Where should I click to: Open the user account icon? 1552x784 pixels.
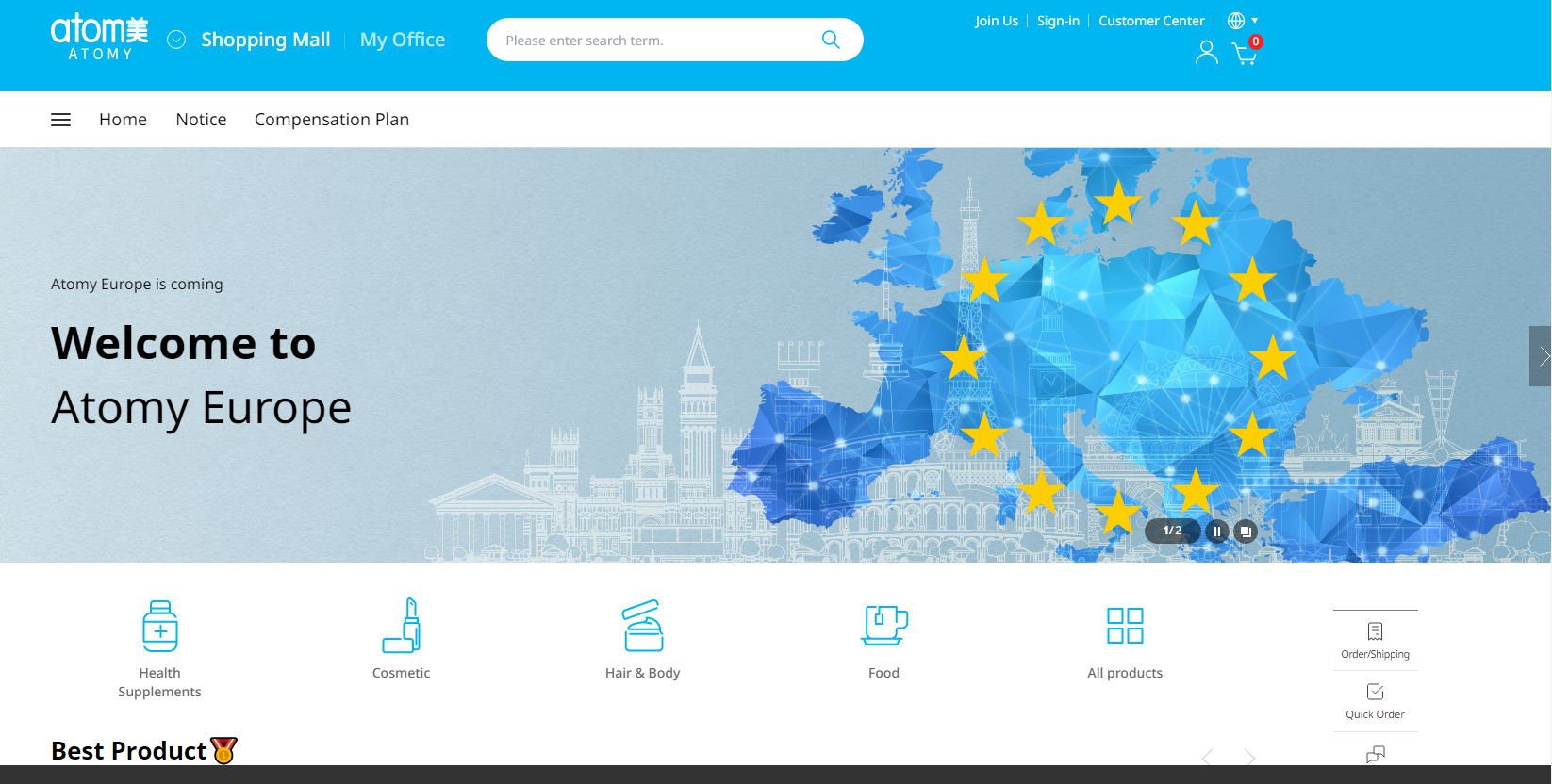[1207, 53]
